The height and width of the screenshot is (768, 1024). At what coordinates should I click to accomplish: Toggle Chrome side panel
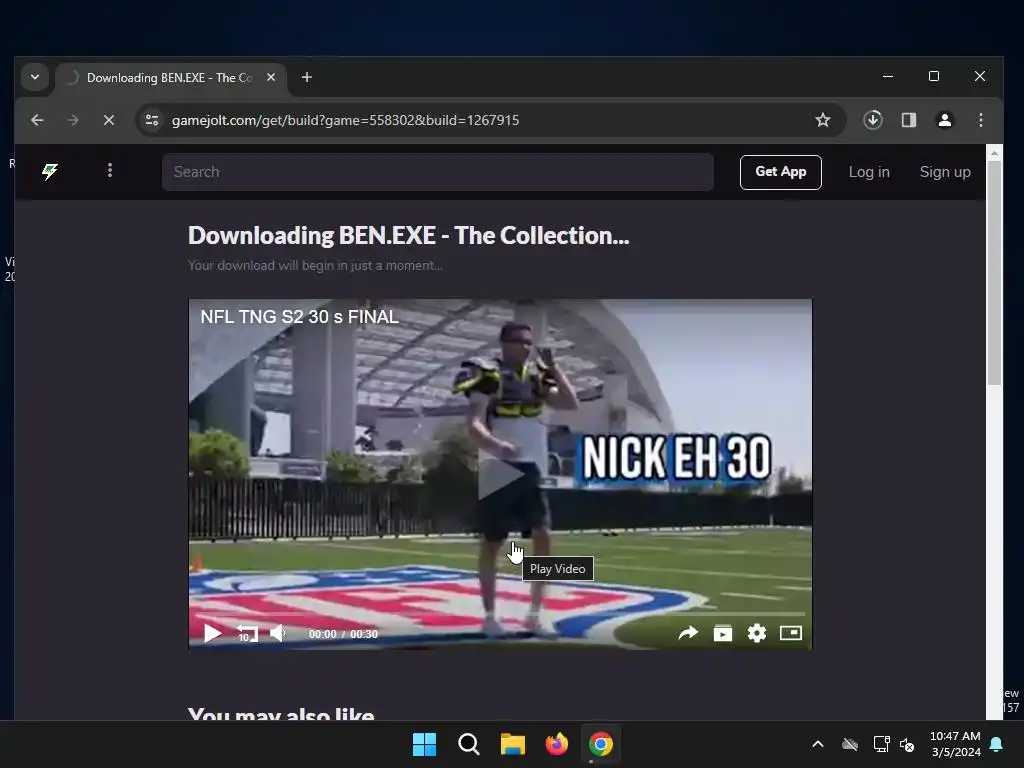tap(908, 120)
